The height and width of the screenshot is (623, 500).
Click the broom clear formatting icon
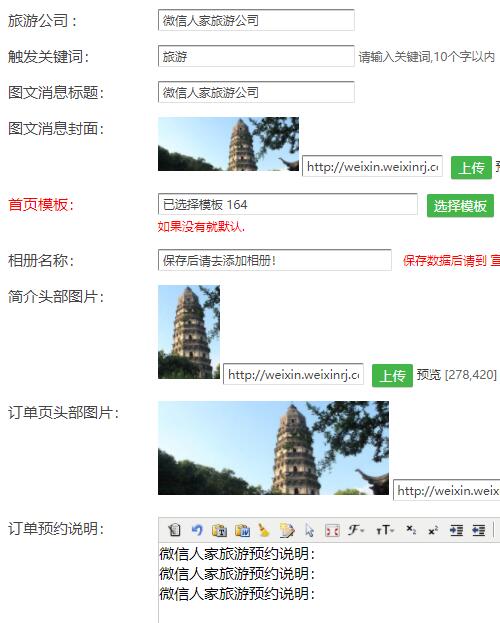coord(264,530)
